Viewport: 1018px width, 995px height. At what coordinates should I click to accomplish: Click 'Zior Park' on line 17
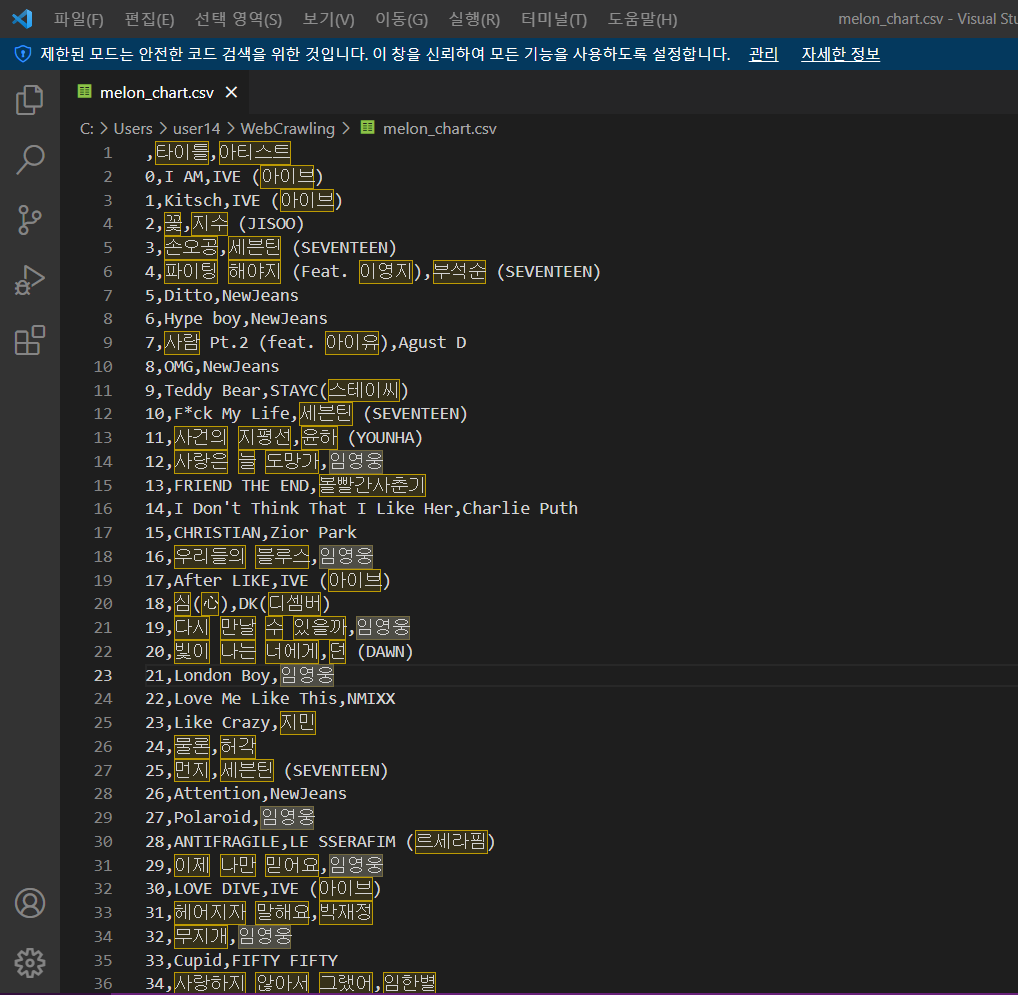click(313, 533)
